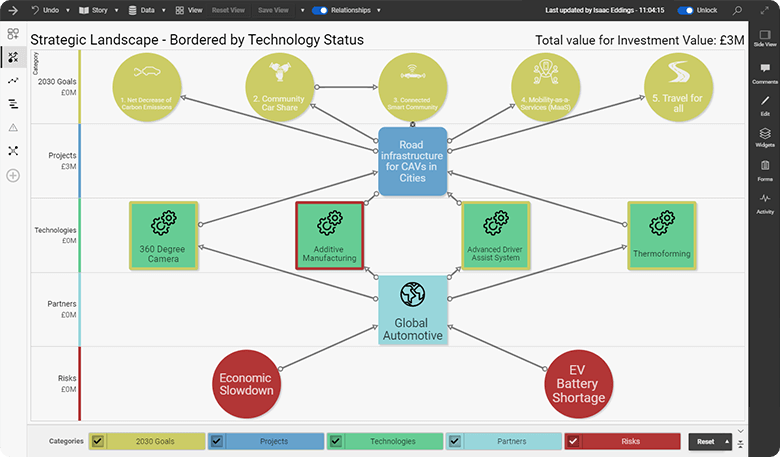Open the Data dropdown arrow
The height and width of the screenshot is (457, 780).
tap(162, 10)
